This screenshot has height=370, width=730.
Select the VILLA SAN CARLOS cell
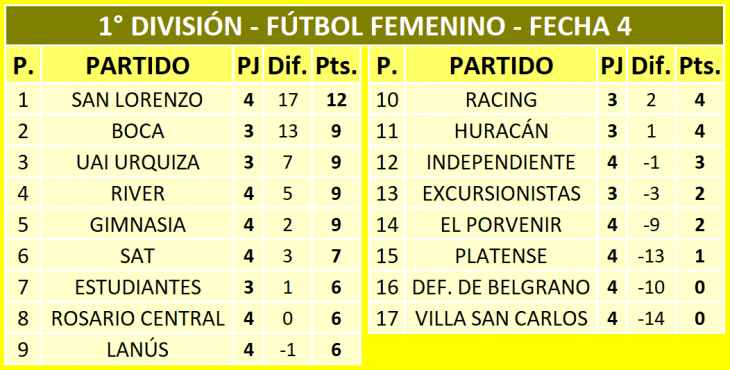[501, 318]
